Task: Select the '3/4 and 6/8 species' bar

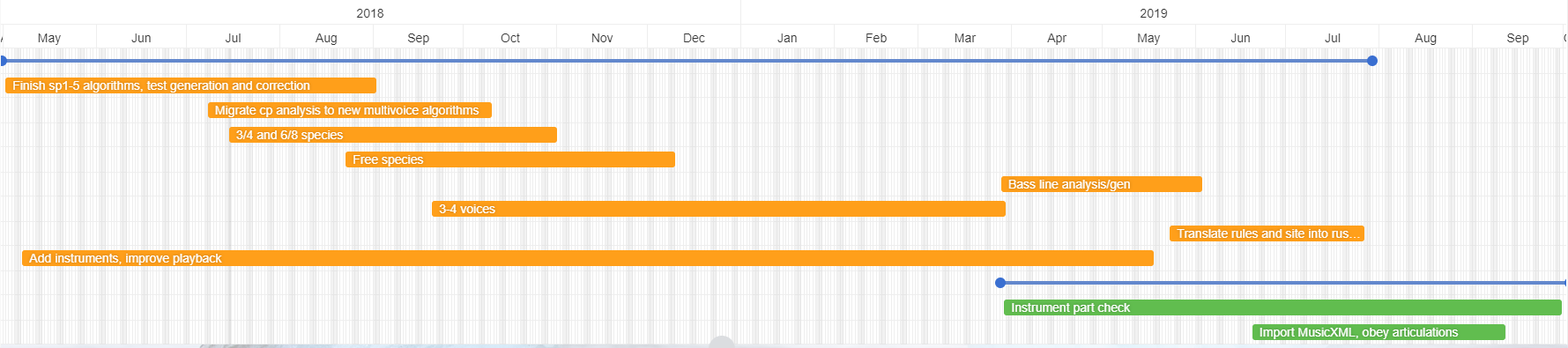Action: pos(393,135)
